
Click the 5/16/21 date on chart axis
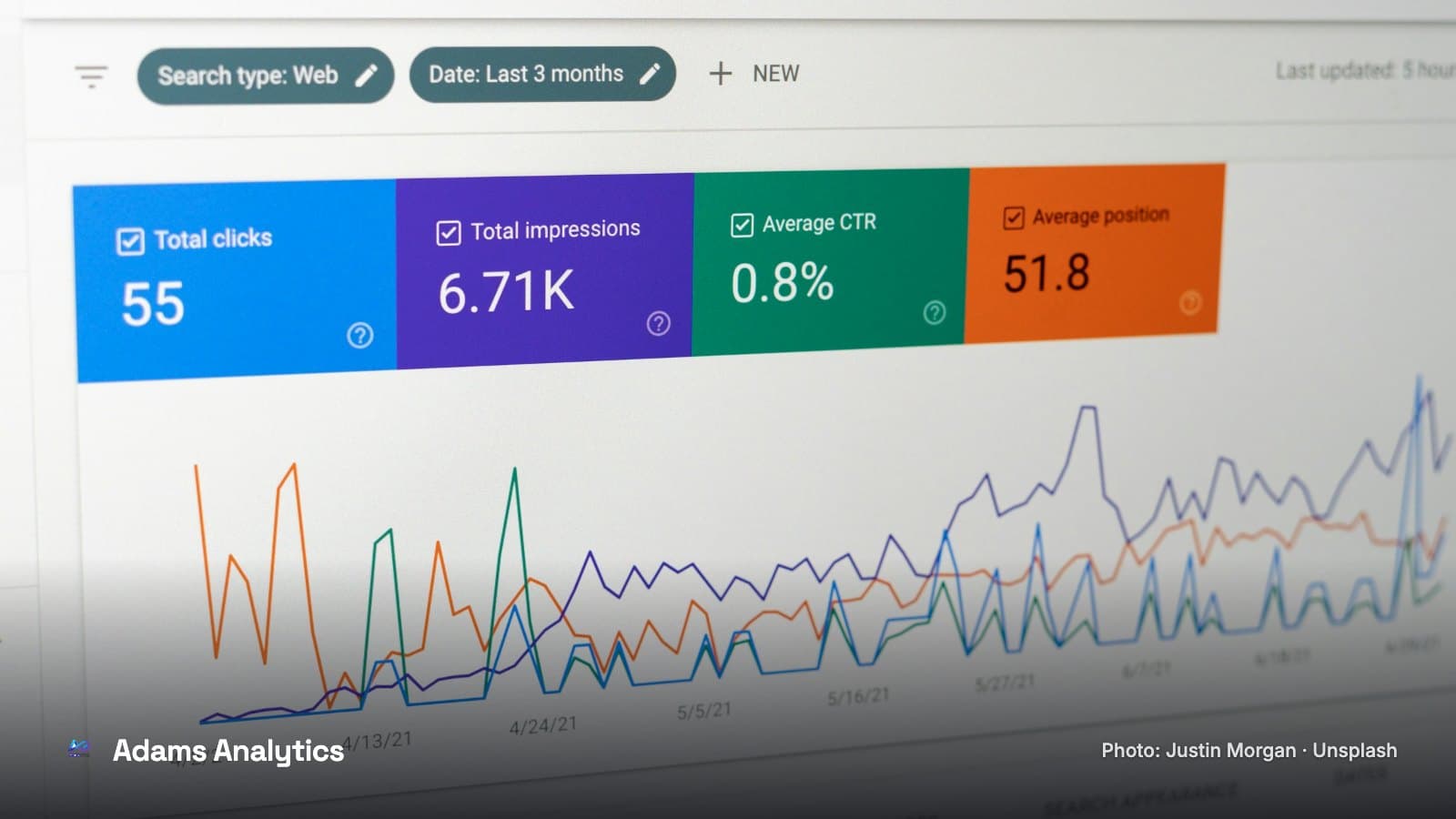858,697
